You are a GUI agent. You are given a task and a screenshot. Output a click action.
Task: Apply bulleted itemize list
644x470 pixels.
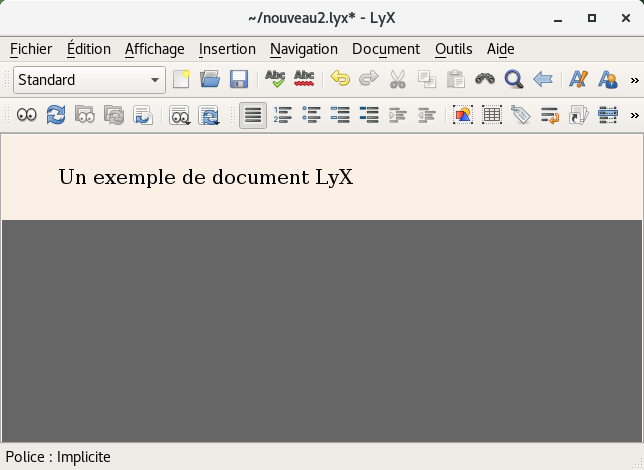pos(311,115)
